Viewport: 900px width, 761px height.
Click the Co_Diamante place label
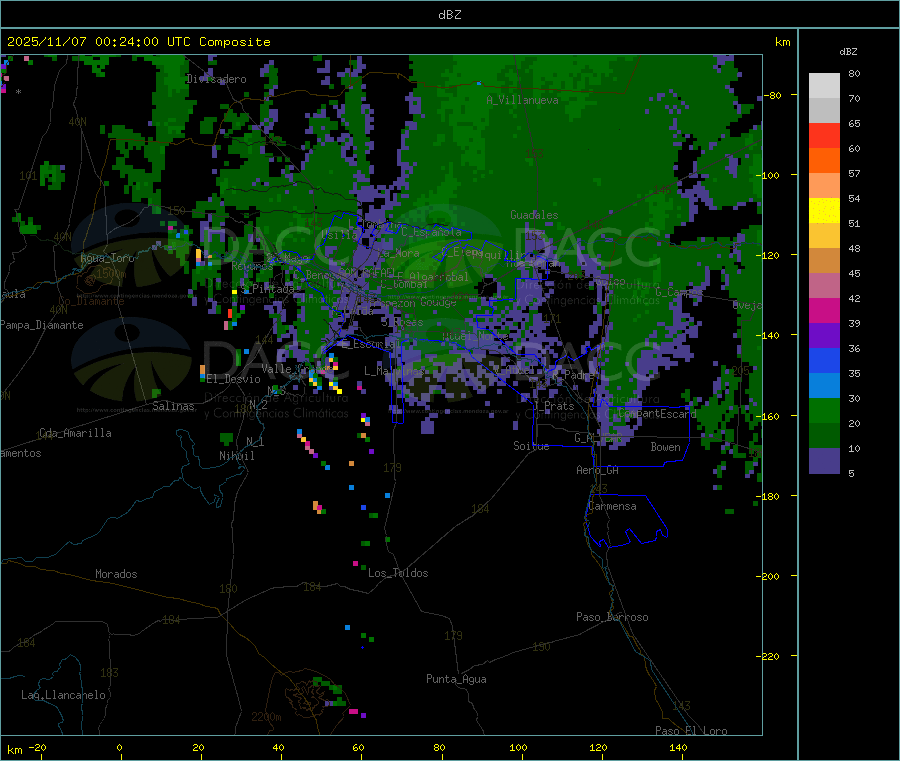pos(91,301)
